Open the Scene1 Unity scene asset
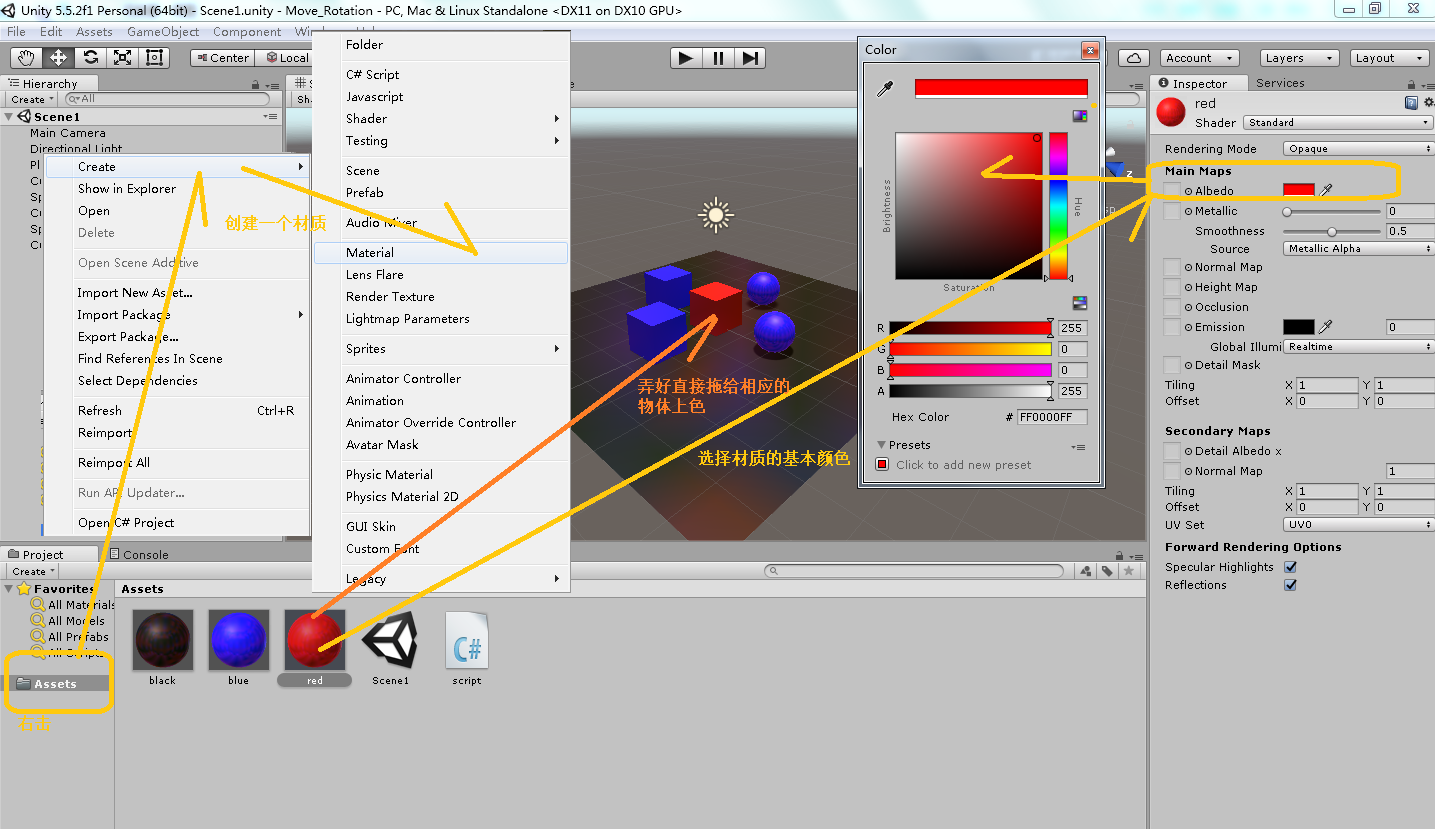Screen dimensions: 1435x829 tap(390, 640)
